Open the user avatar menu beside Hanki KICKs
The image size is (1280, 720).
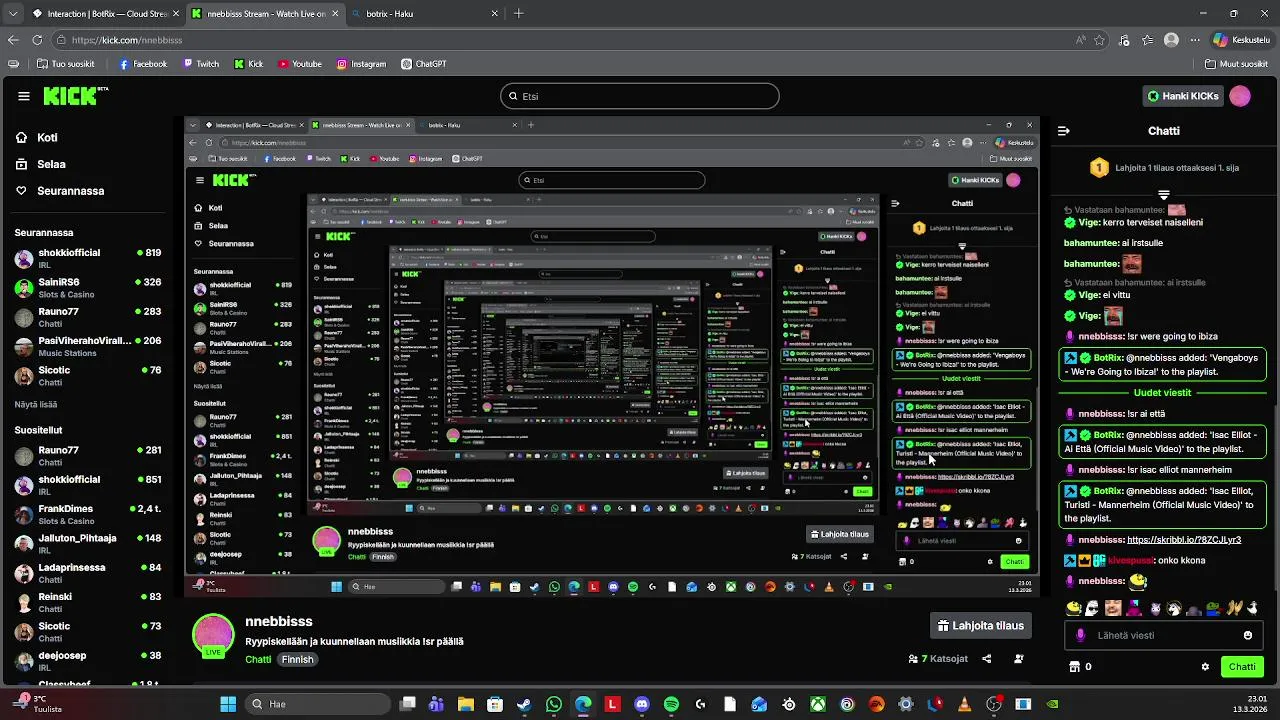1240,96
